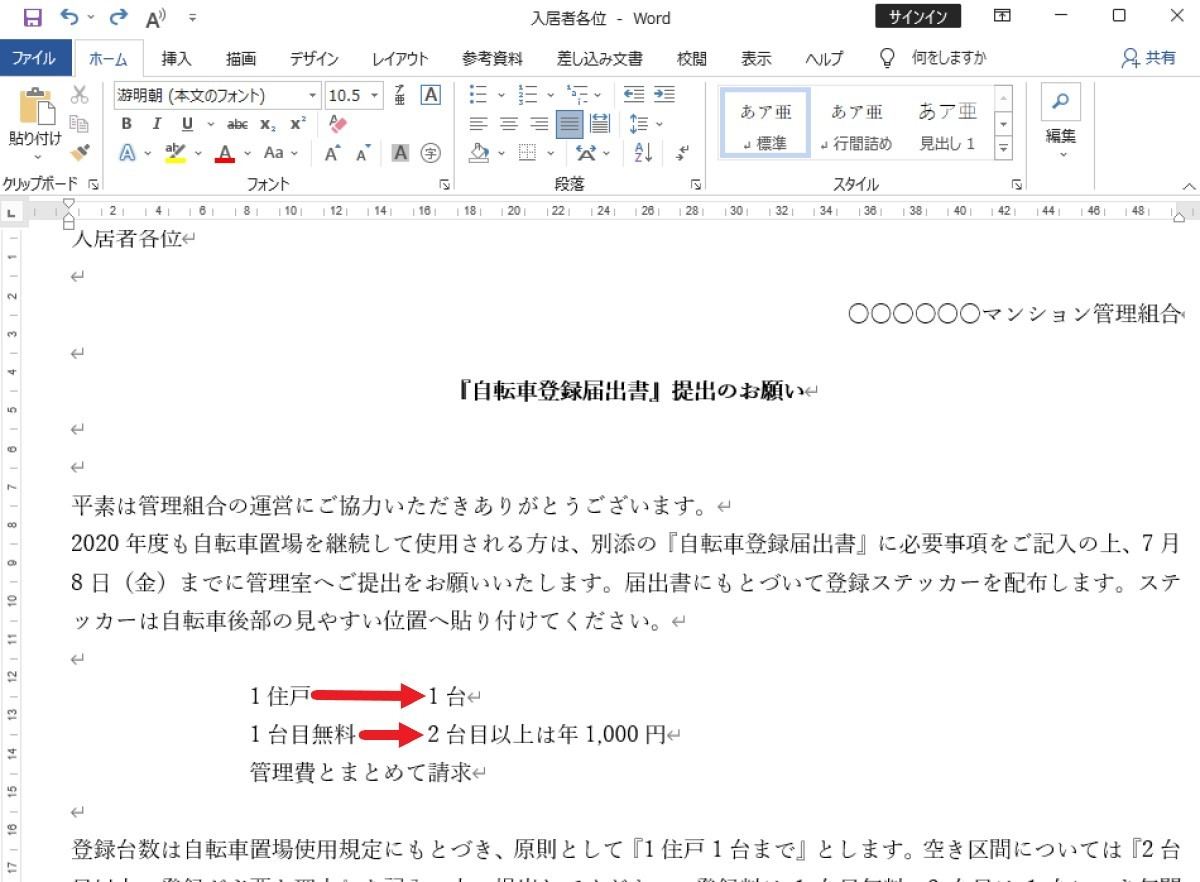The image size is (1200, 882).
Task: Save the document using the floppy icon
Action: pos(32,17)
